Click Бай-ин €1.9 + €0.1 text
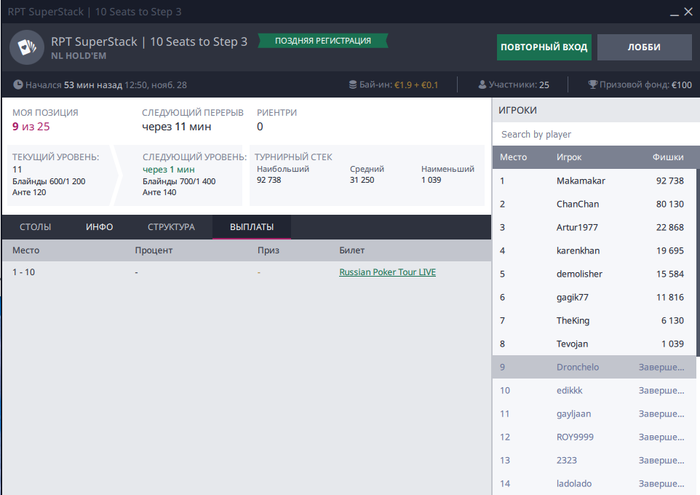 point(399,84)
